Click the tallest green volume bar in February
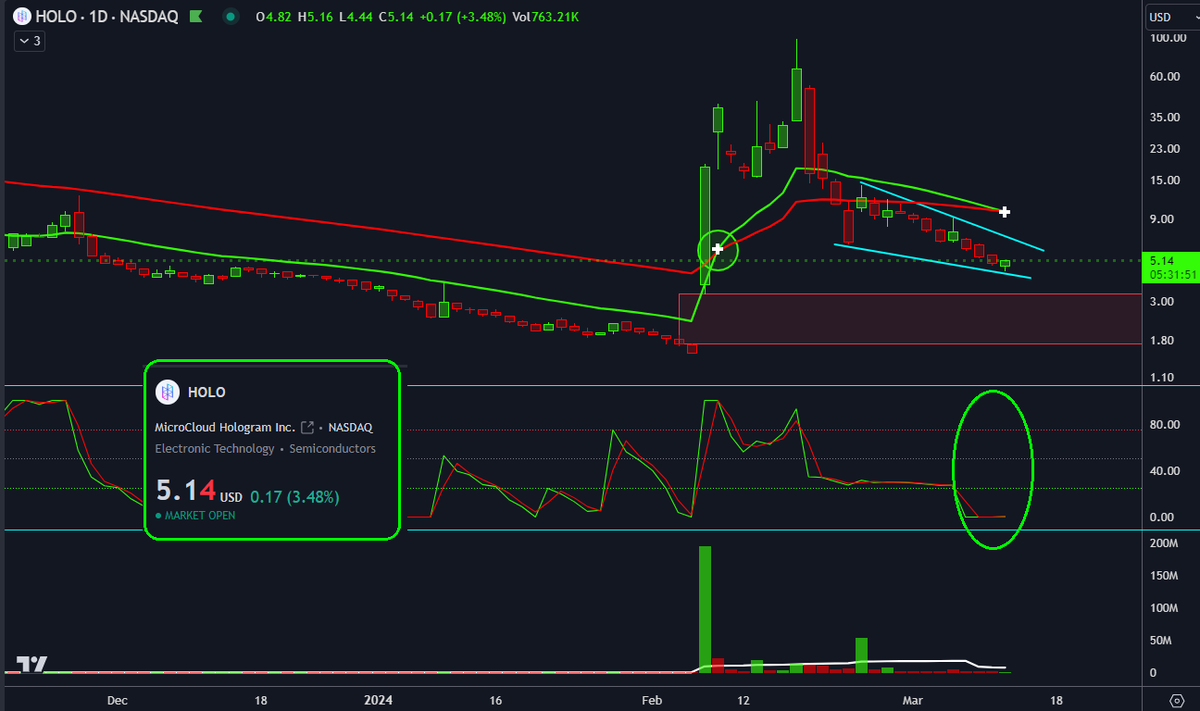 point(705,609)
